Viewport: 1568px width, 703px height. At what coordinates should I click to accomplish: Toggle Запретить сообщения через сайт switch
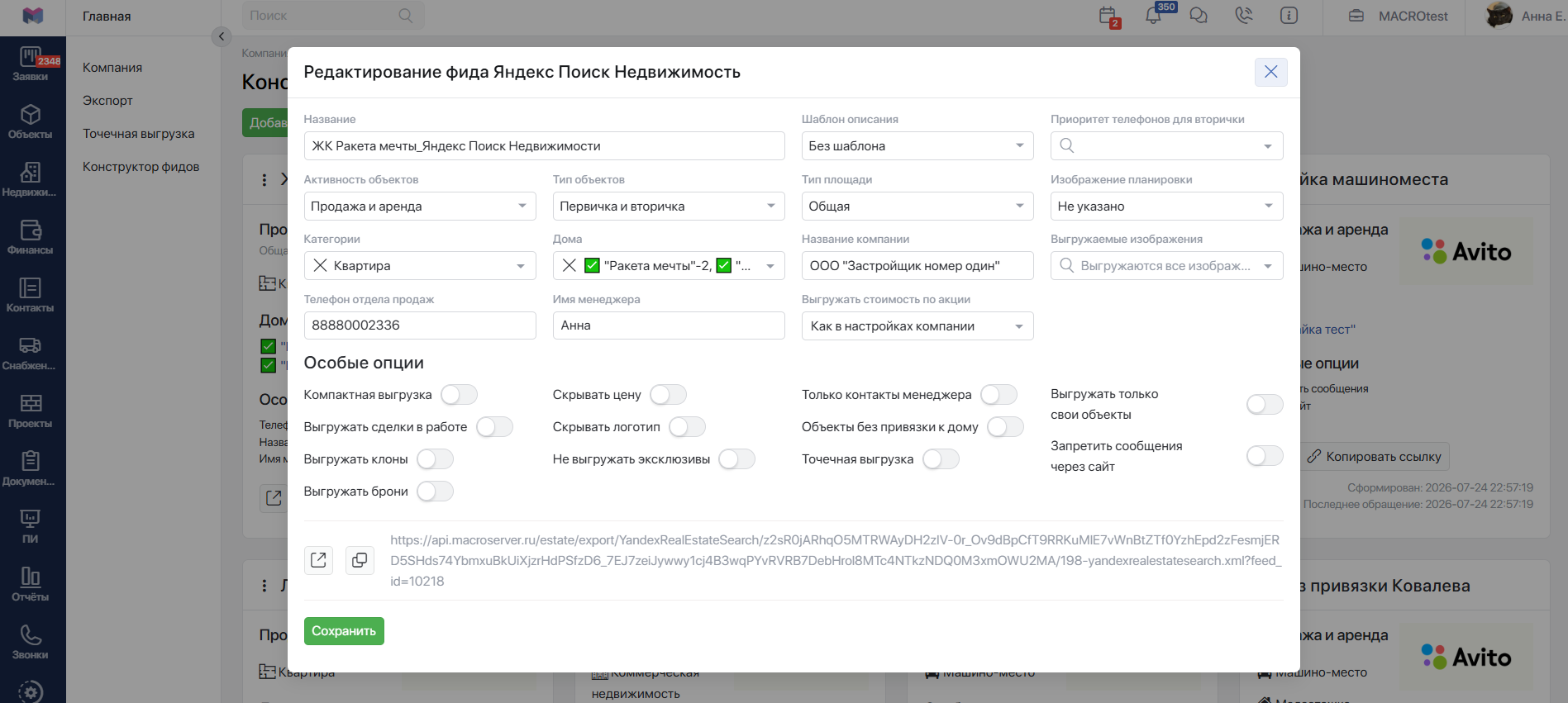coord(1265,456)
